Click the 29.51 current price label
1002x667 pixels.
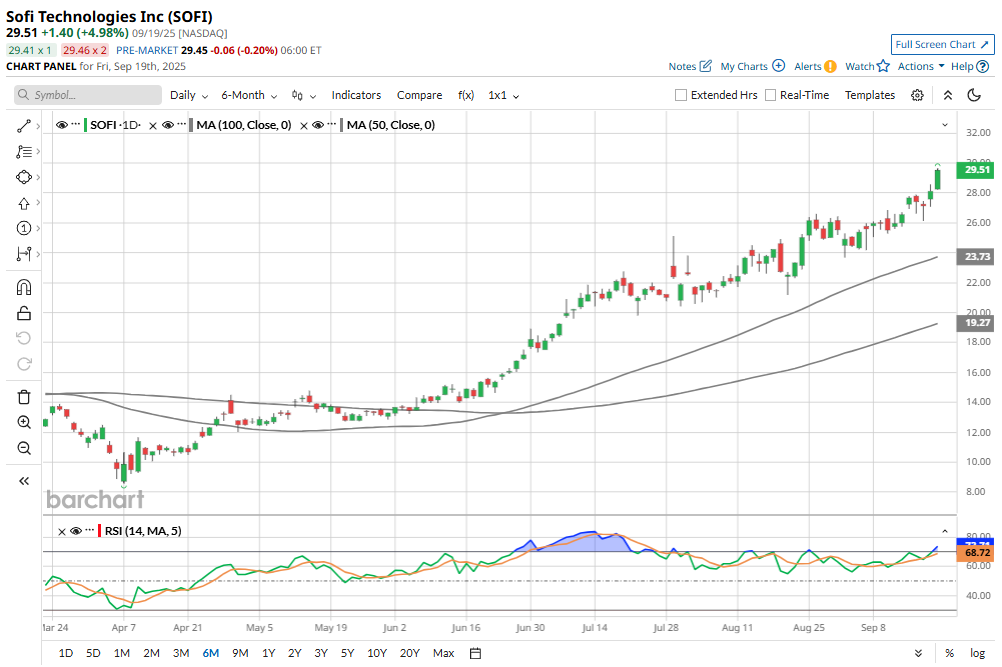(x=975, y=169)
